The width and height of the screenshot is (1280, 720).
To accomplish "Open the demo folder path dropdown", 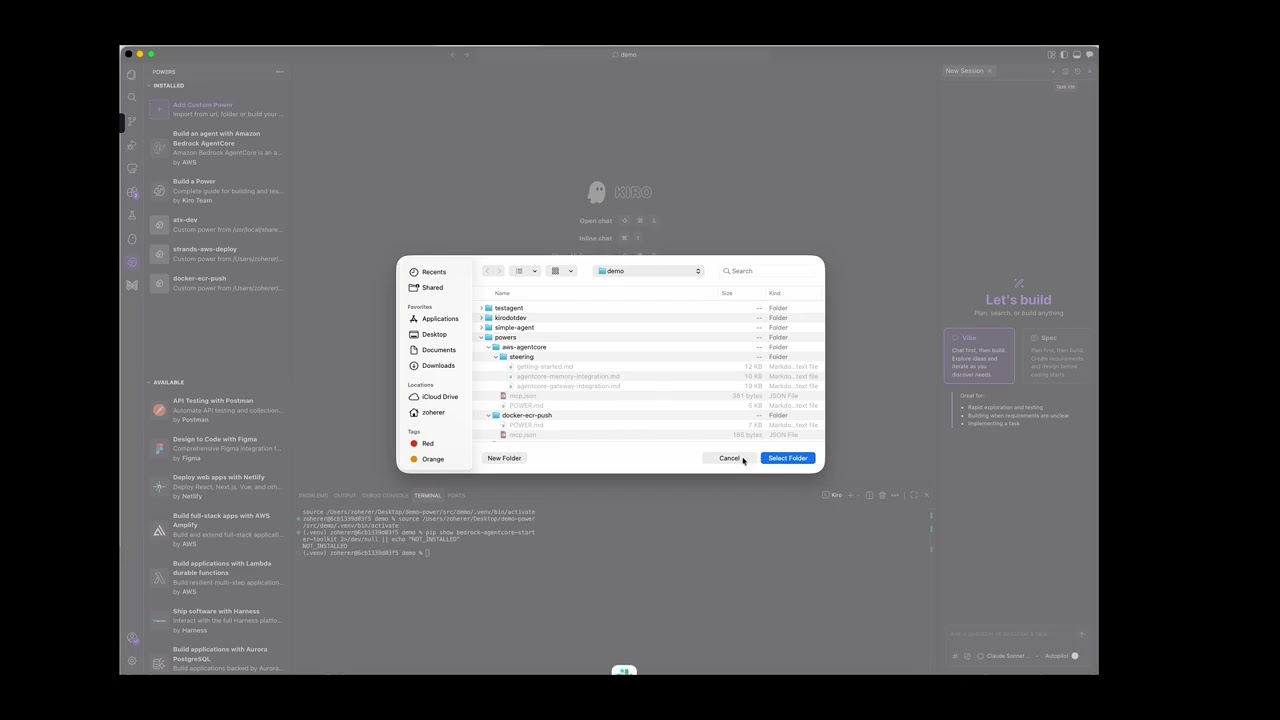I will point(649,271).
